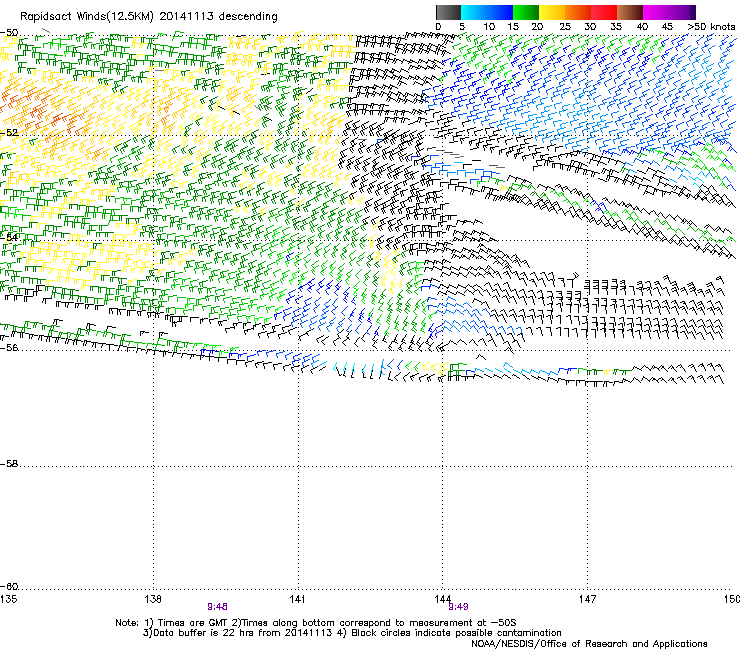Click the legend label '25'
The width and height of the screenshot is (740, 650).
(x=565, y=27)
